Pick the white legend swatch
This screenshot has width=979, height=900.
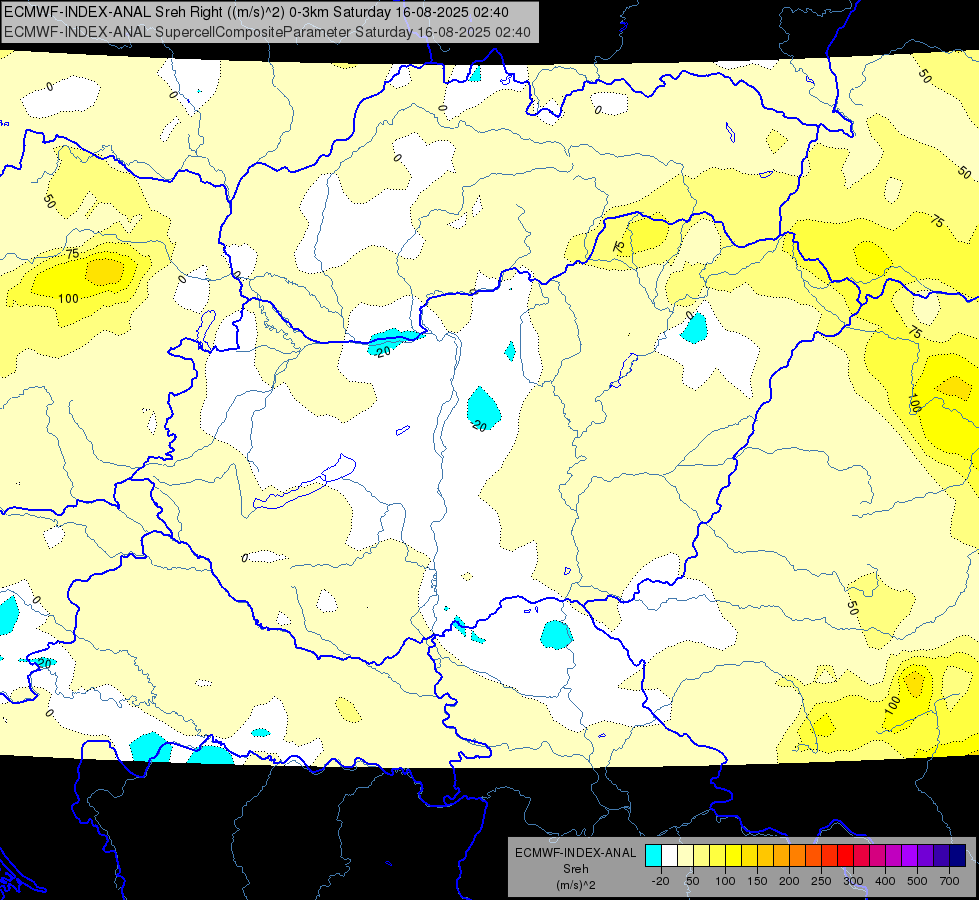[x=669, y=856]
